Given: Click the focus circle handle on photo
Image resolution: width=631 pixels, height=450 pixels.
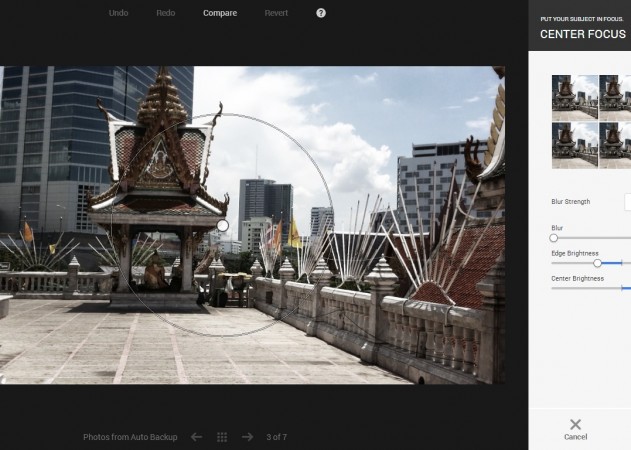Looking at the screenshot, I should tap(222, 226).
